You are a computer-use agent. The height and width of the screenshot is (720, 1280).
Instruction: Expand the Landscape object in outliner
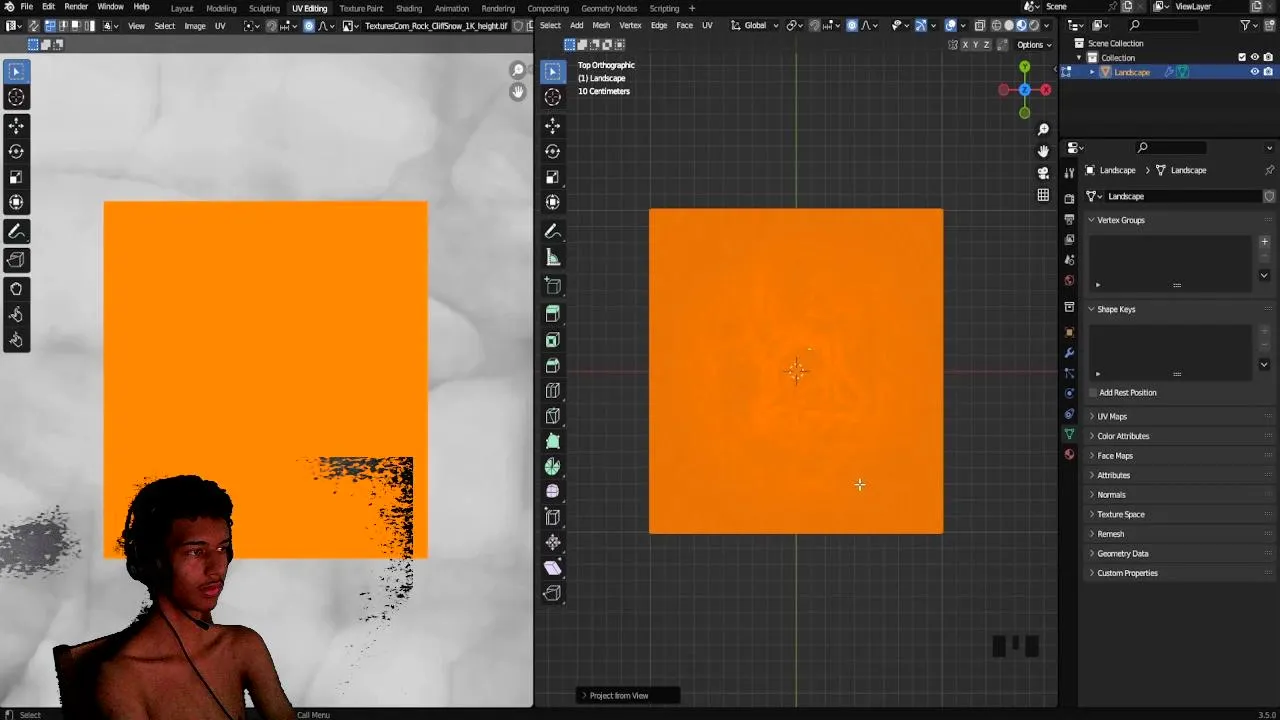coord(1092,72)
